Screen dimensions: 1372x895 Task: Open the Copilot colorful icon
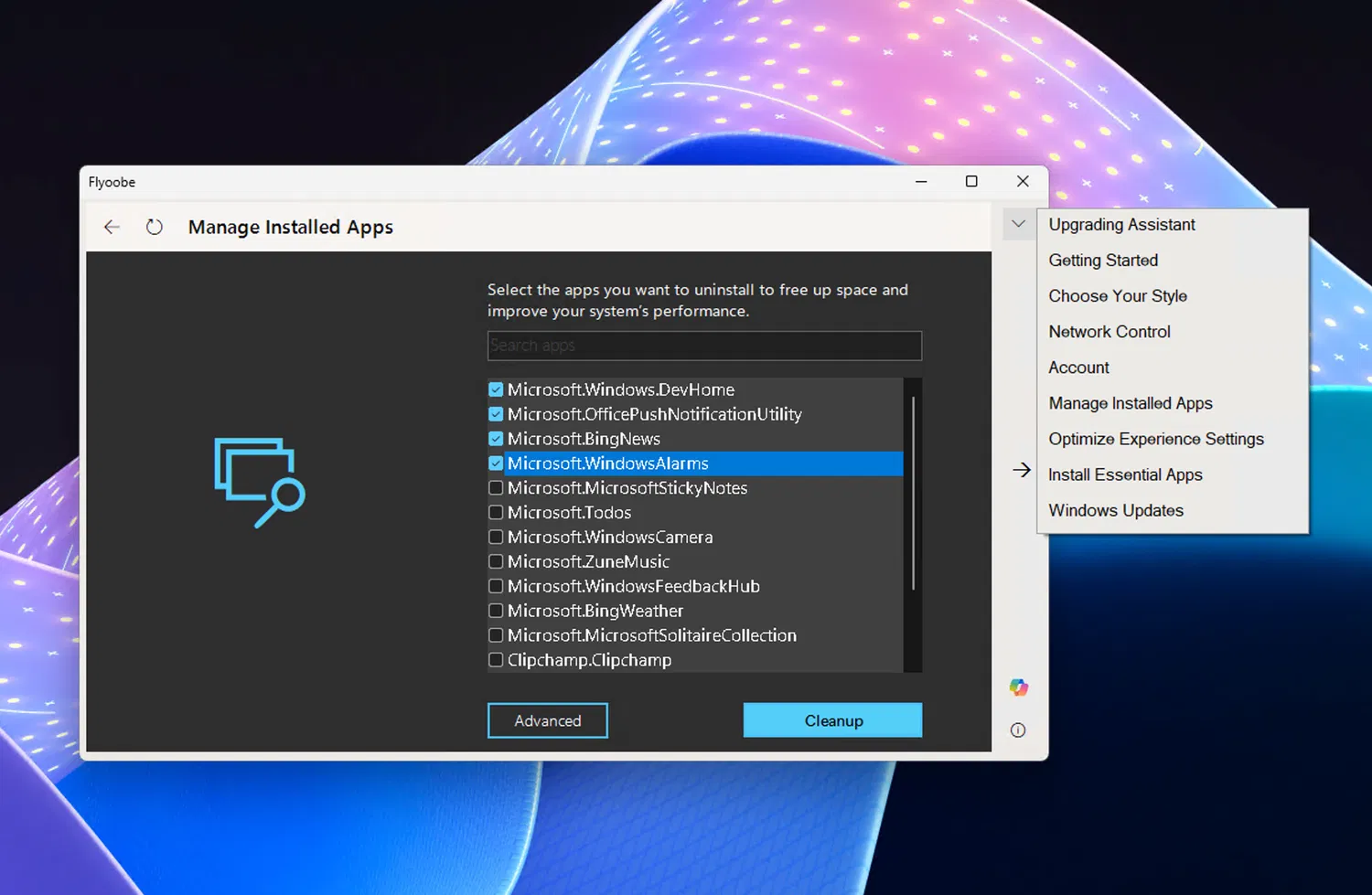click(x=1018, y=687)
